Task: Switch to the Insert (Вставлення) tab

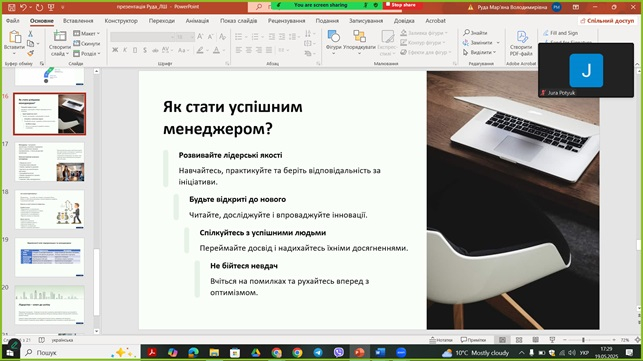Action: [x=78, y=21]
